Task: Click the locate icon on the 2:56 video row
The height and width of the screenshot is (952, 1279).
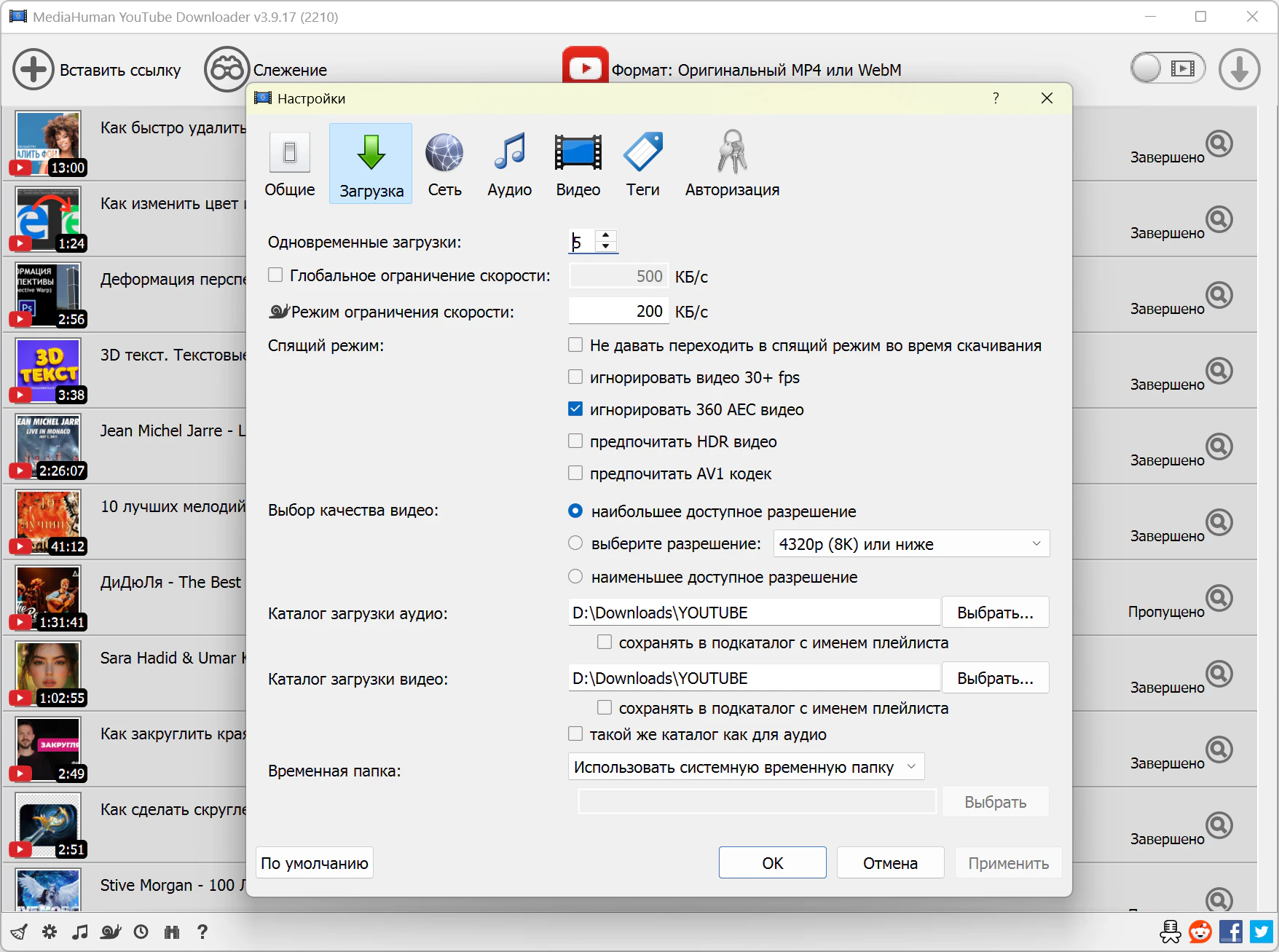Action: (x=1219, y=295)
